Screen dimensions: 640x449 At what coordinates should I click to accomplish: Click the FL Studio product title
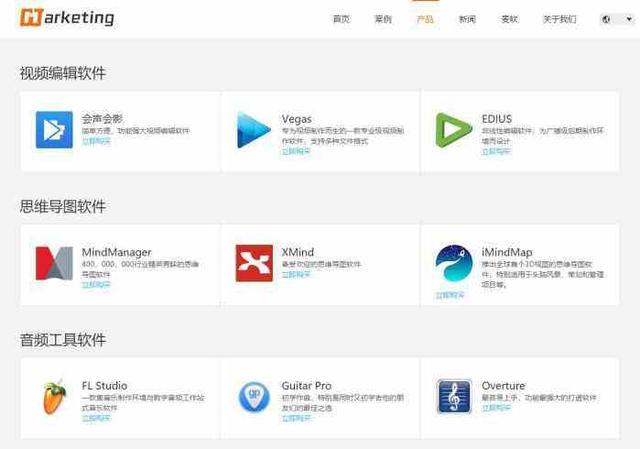tap(104, 386)
